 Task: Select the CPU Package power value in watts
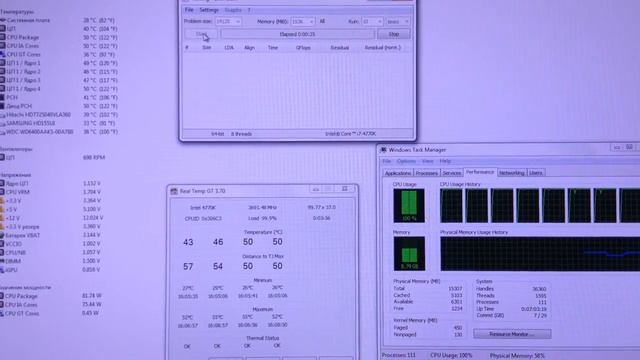[x=92, y=296]
